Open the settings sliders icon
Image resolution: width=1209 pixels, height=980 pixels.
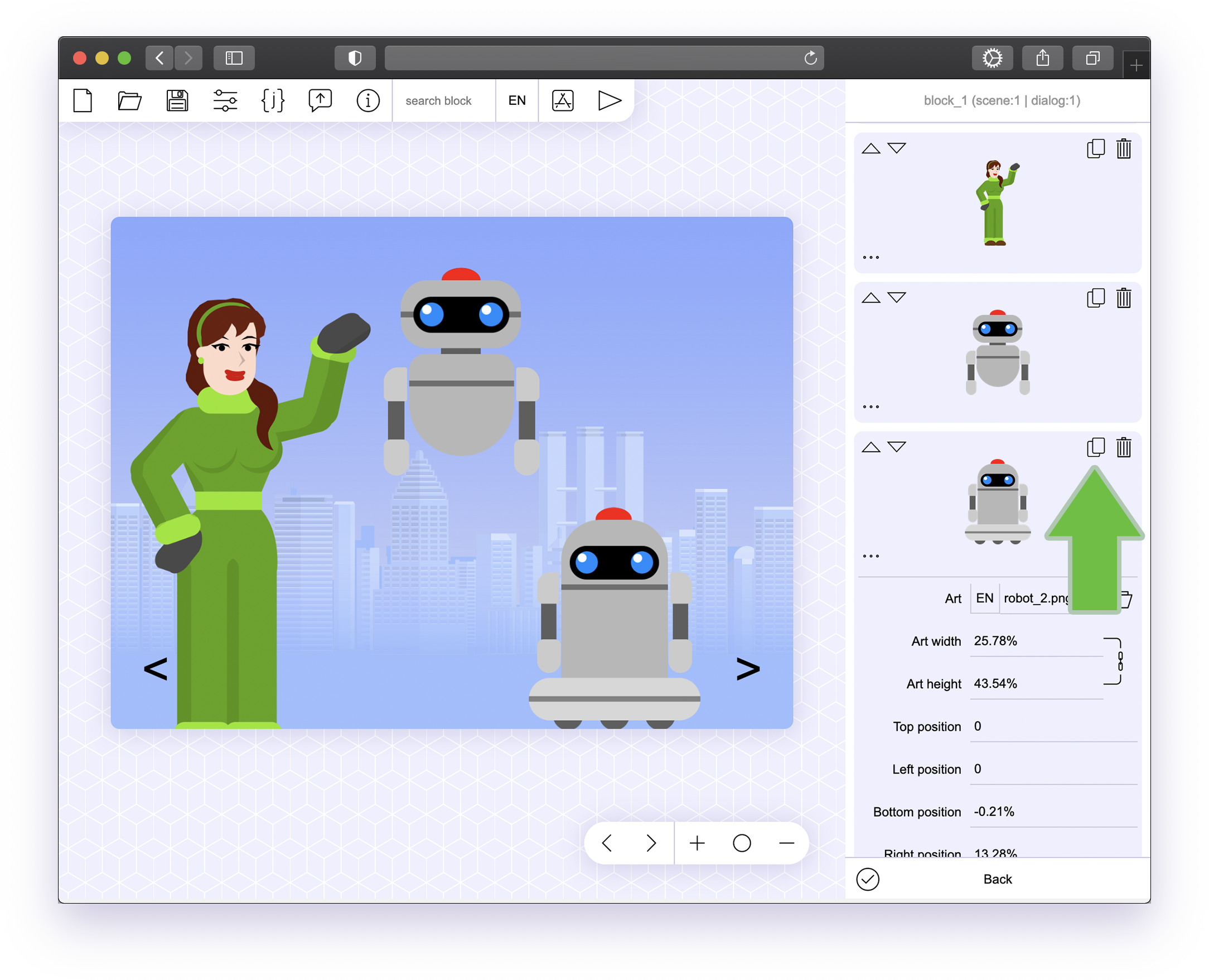click(225, 101)
